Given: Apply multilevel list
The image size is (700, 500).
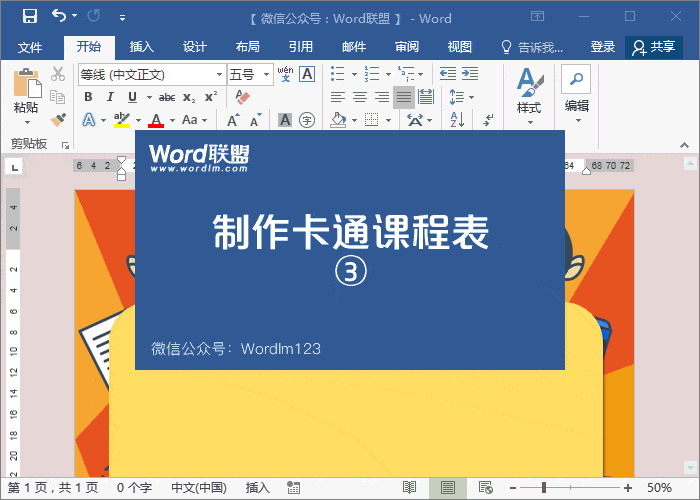Looking at the screenshot, I should (x=405, y=74).
